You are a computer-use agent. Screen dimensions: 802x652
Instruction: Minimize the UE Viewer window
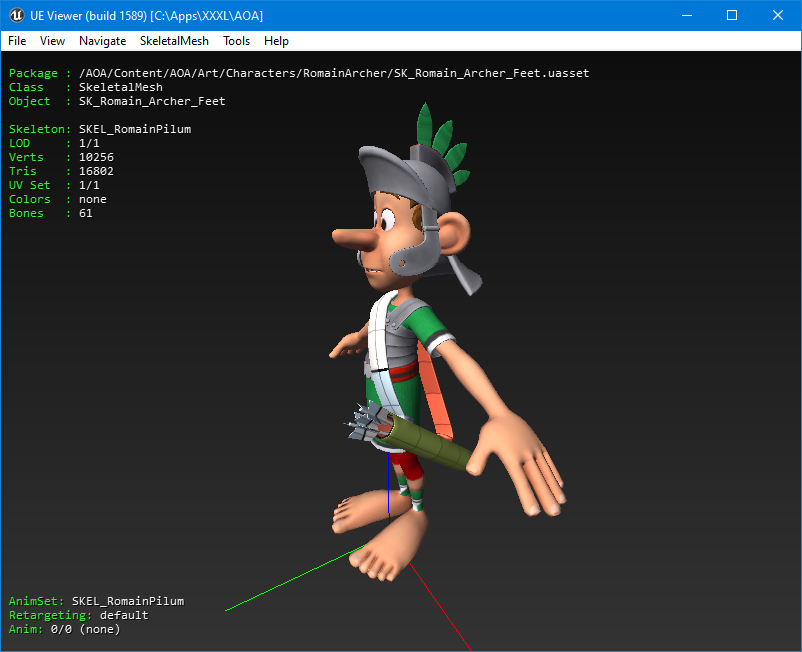[687, 15]
